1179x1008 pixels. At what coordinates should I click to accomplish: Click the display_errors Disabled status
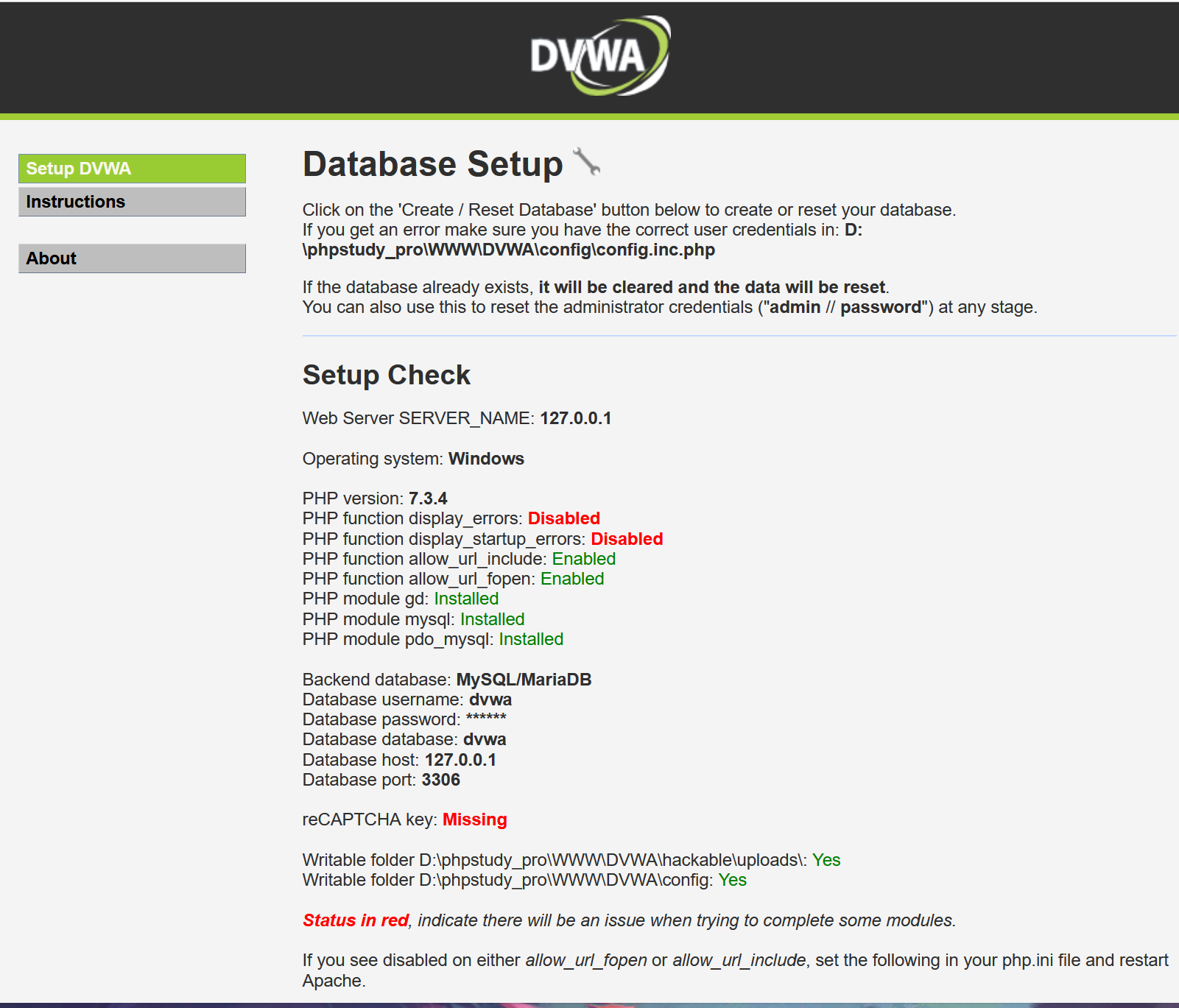point(564,518)
